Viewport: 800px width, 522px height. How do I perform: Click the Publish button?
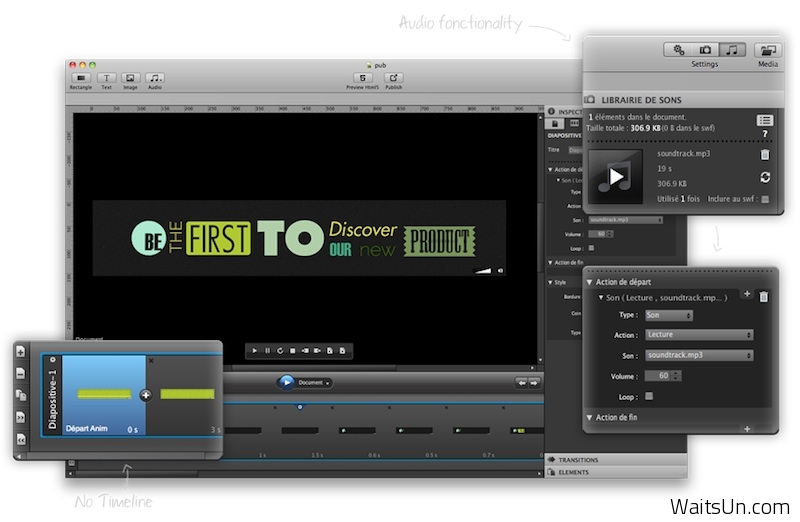click(x=394, y=78)
